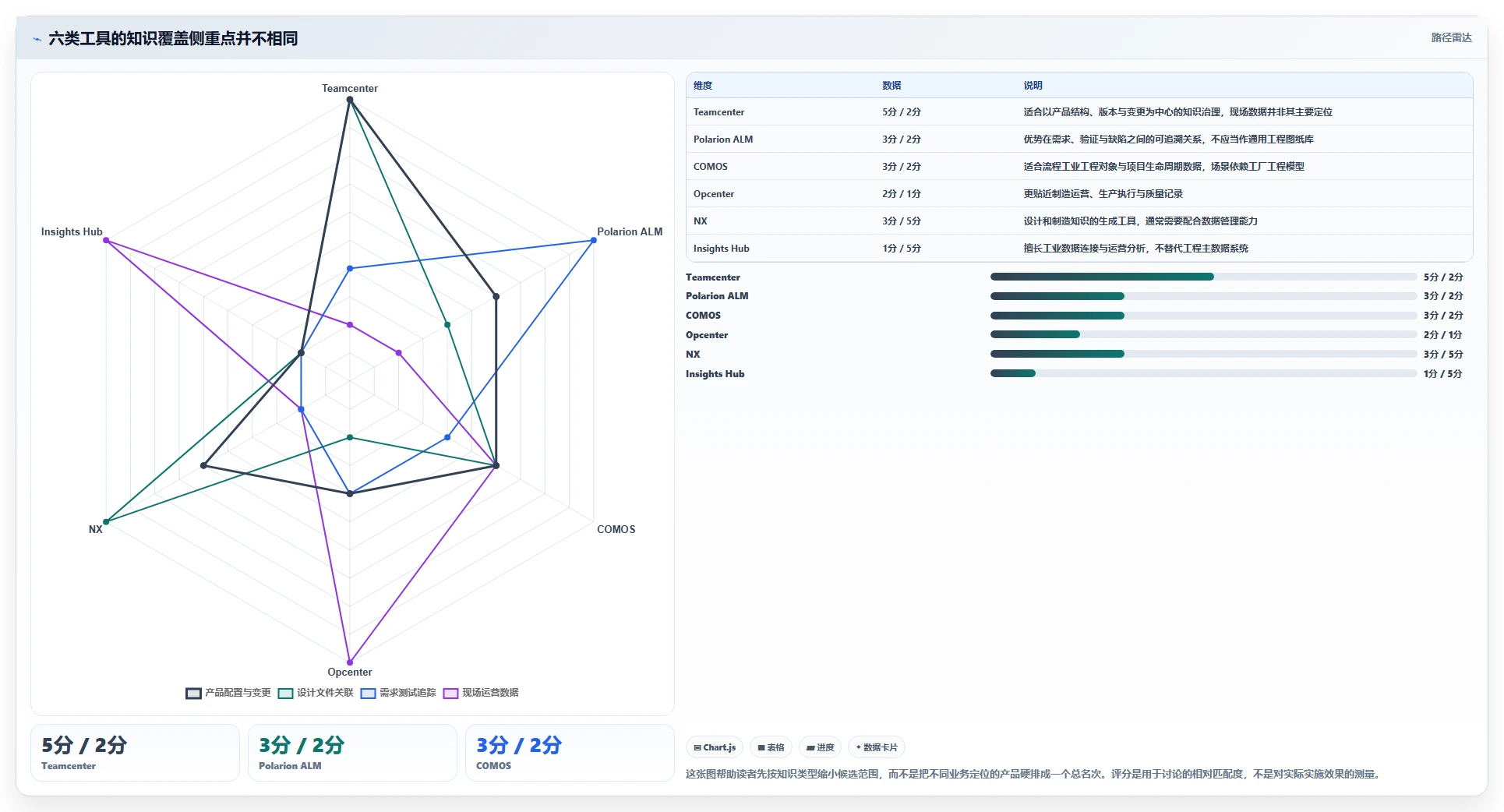This screenshot has width=1504, height=812.
Task: Click the blue data point at Polarion ALM vertex
Action: pos(594,240)
